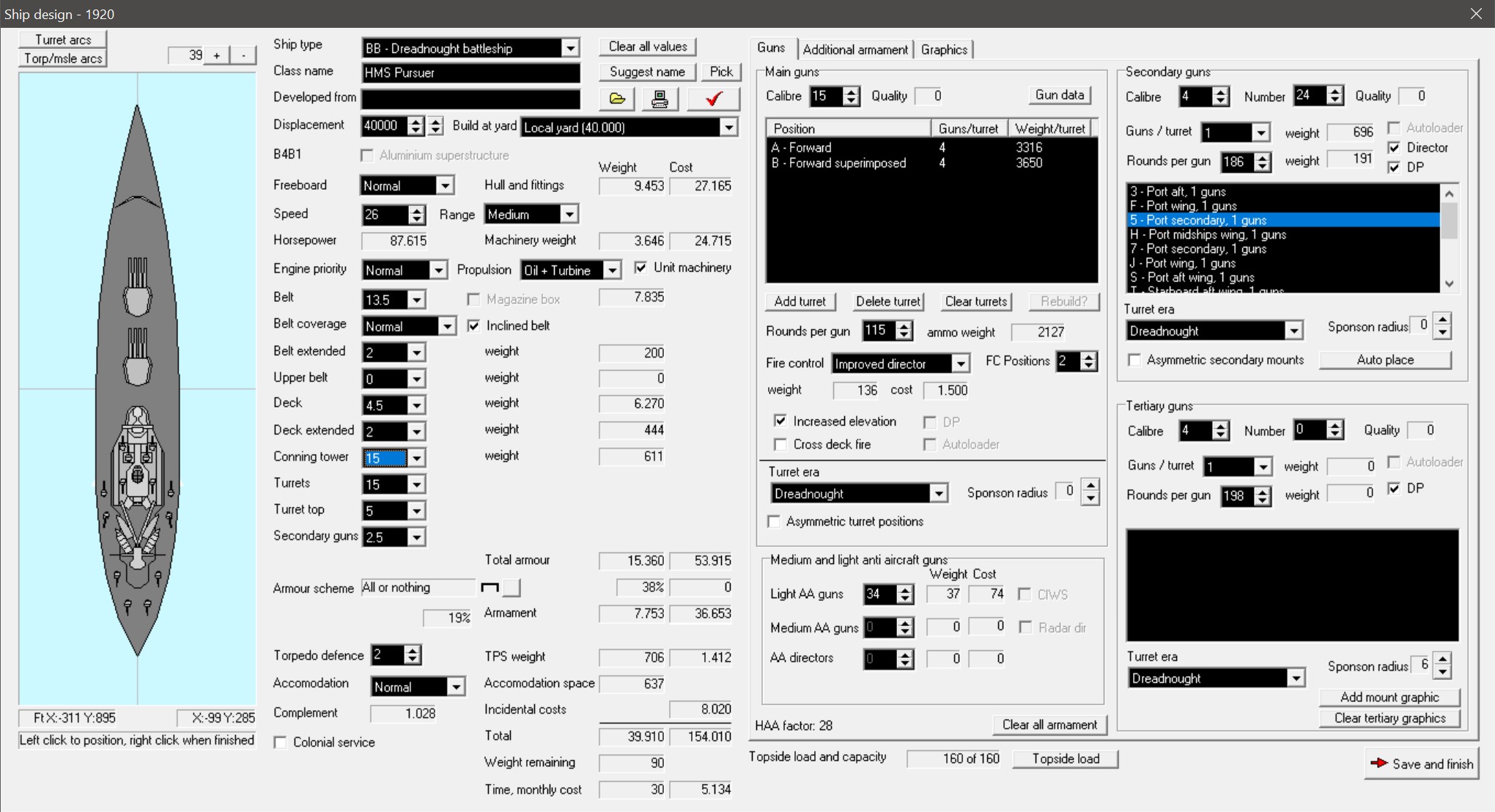This screenshot has width=1495, height=812.
Task: Enable Asymmetric secondary mounts
Action: coord(1134,360)
